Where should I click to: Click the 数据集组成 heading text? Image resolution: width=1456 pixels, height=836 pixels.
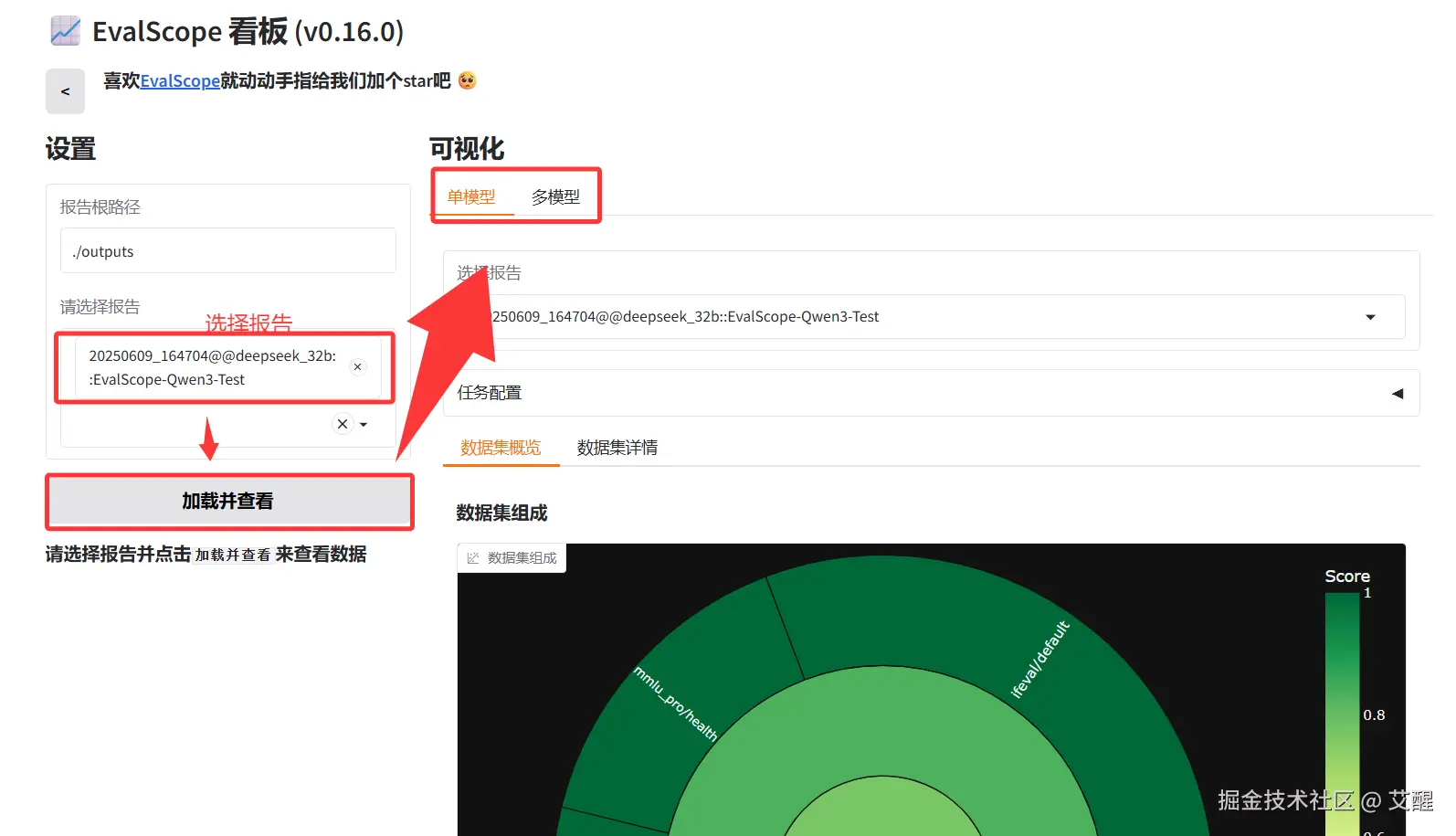pyautogui.click(x=501, y=513)
